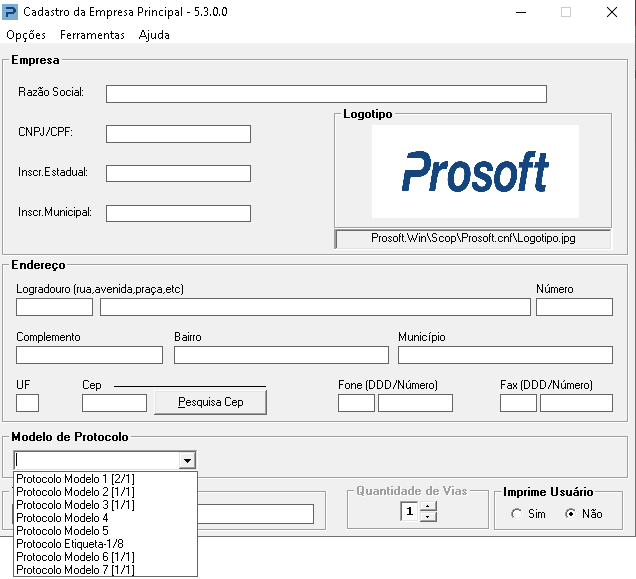Viewport: 636px width, 579px height.
Task: Select Protocolo Etiqueta-1/8 option
Action: (105, 544)
